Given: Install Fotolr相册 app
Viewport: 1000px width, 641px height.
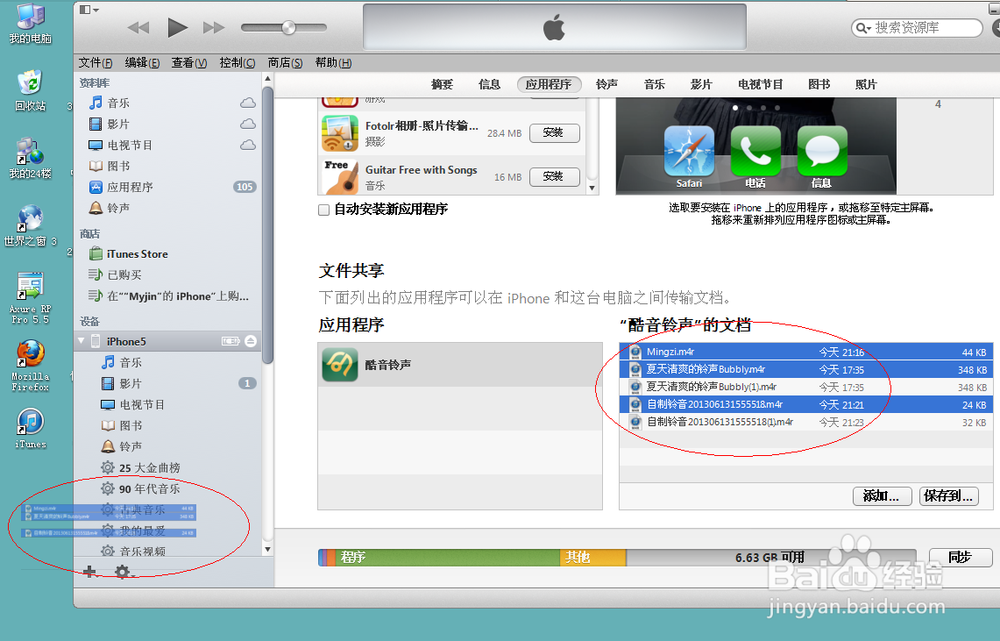Looking at the screenshot, I should click(x=554, y=133).
